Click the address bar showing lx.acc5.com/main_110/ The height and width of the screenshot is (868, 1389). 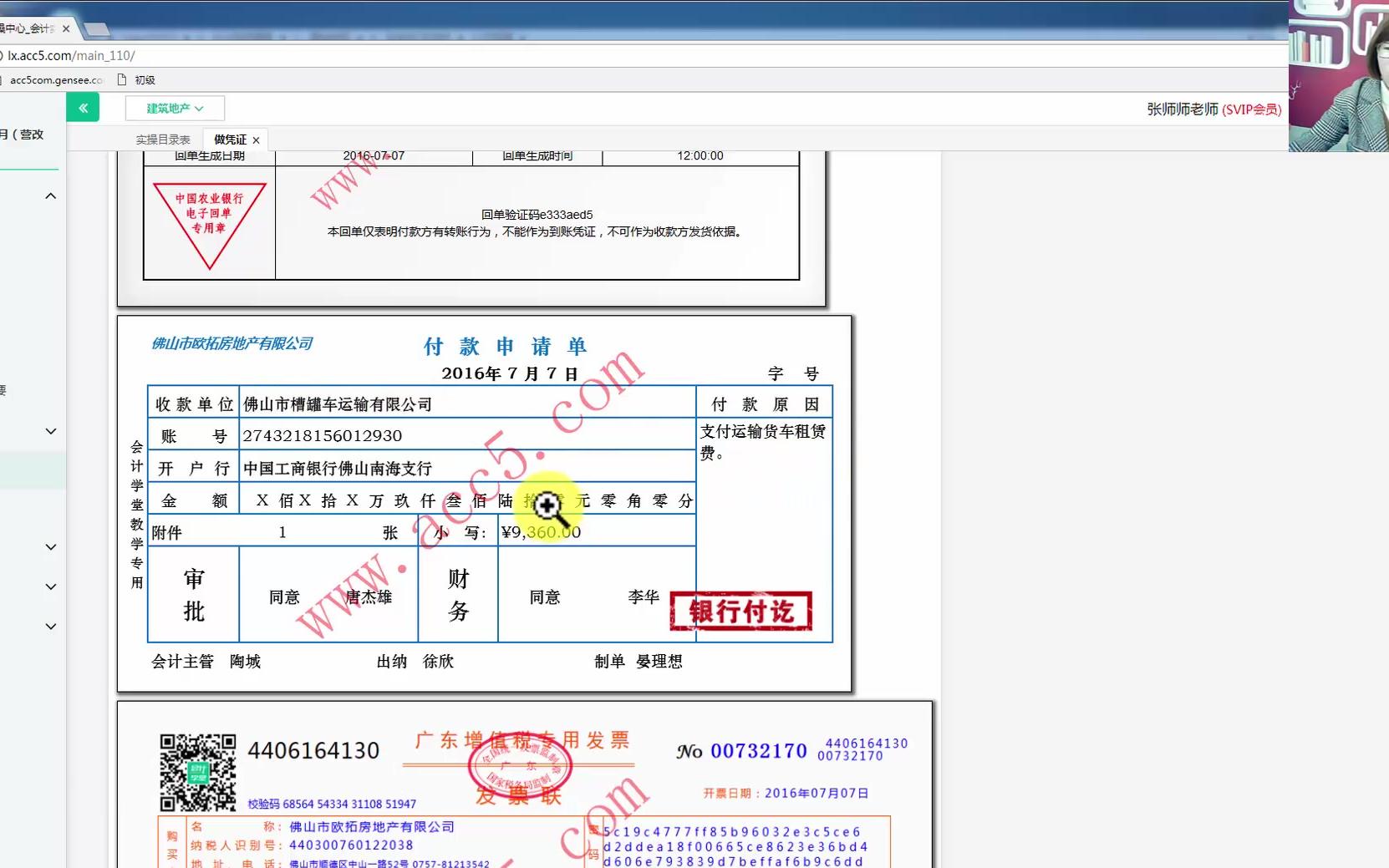click(x=71, y=55)
